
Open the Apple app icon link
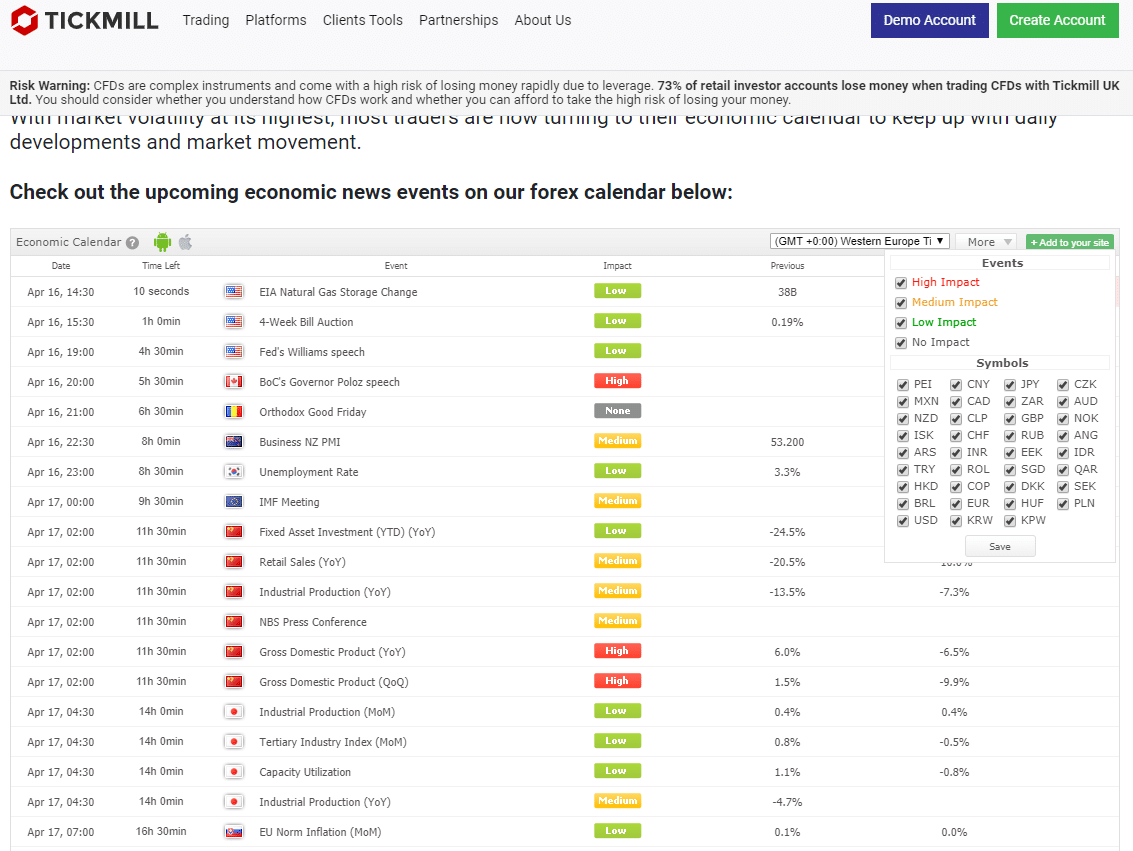click(x=186, y=242)
